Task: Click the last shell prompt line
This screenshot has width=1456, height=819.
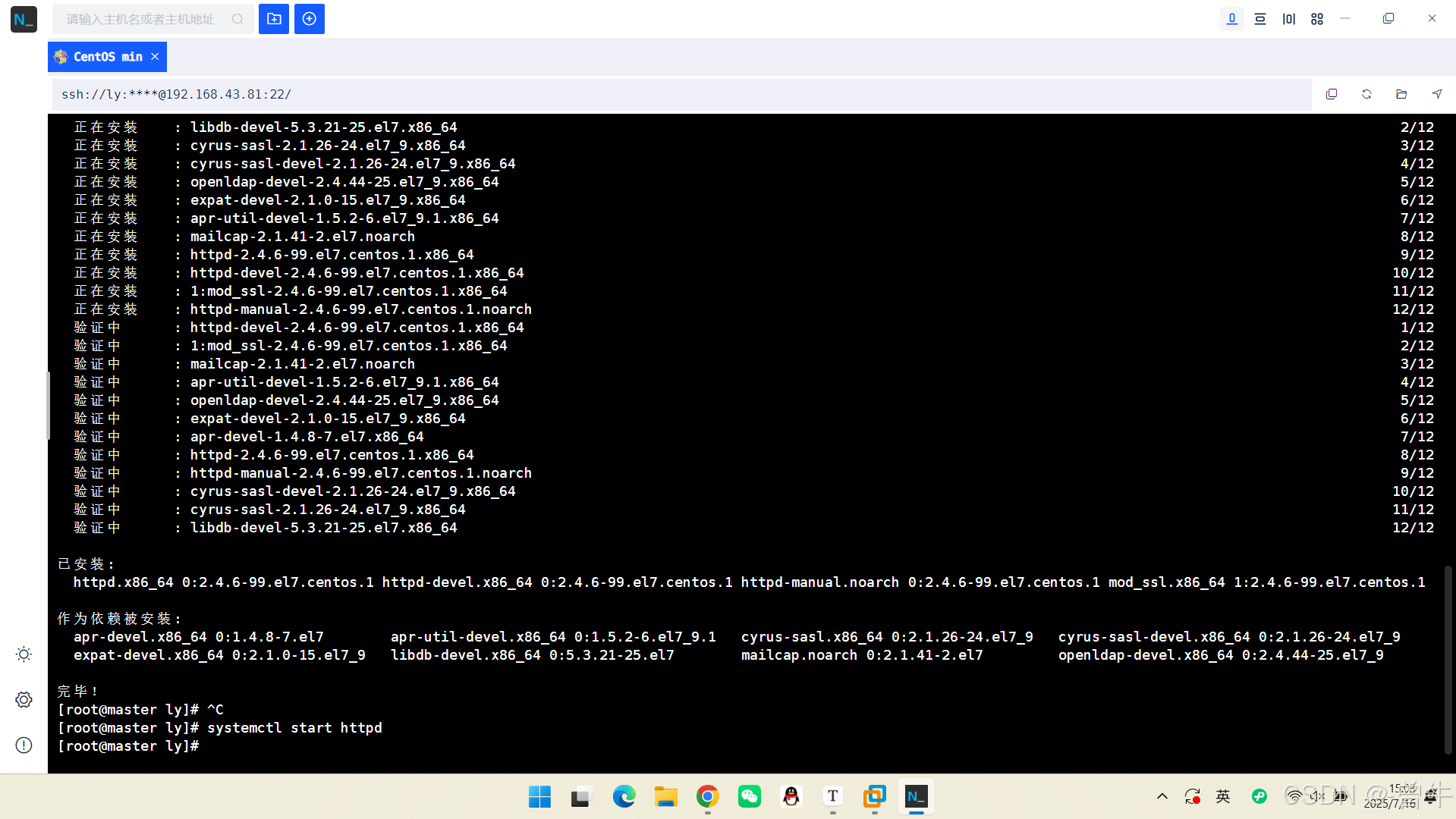Action: (x=128, y=746)
